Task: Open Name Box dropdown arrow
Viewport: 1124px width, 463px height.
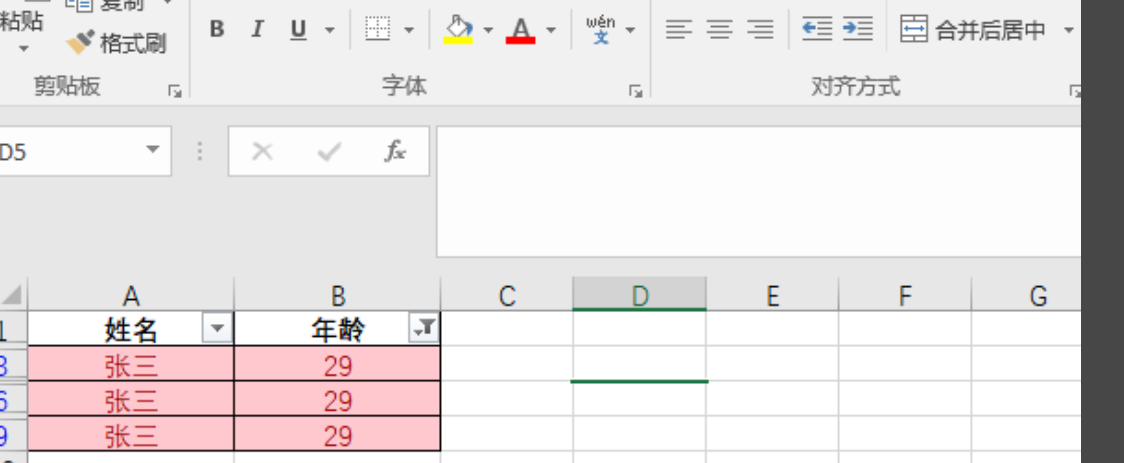Action: point(153,151)
